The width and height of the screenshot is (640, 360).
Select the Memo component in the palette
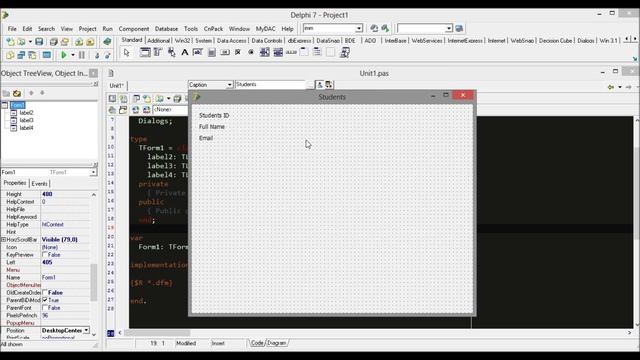(211, 52)
